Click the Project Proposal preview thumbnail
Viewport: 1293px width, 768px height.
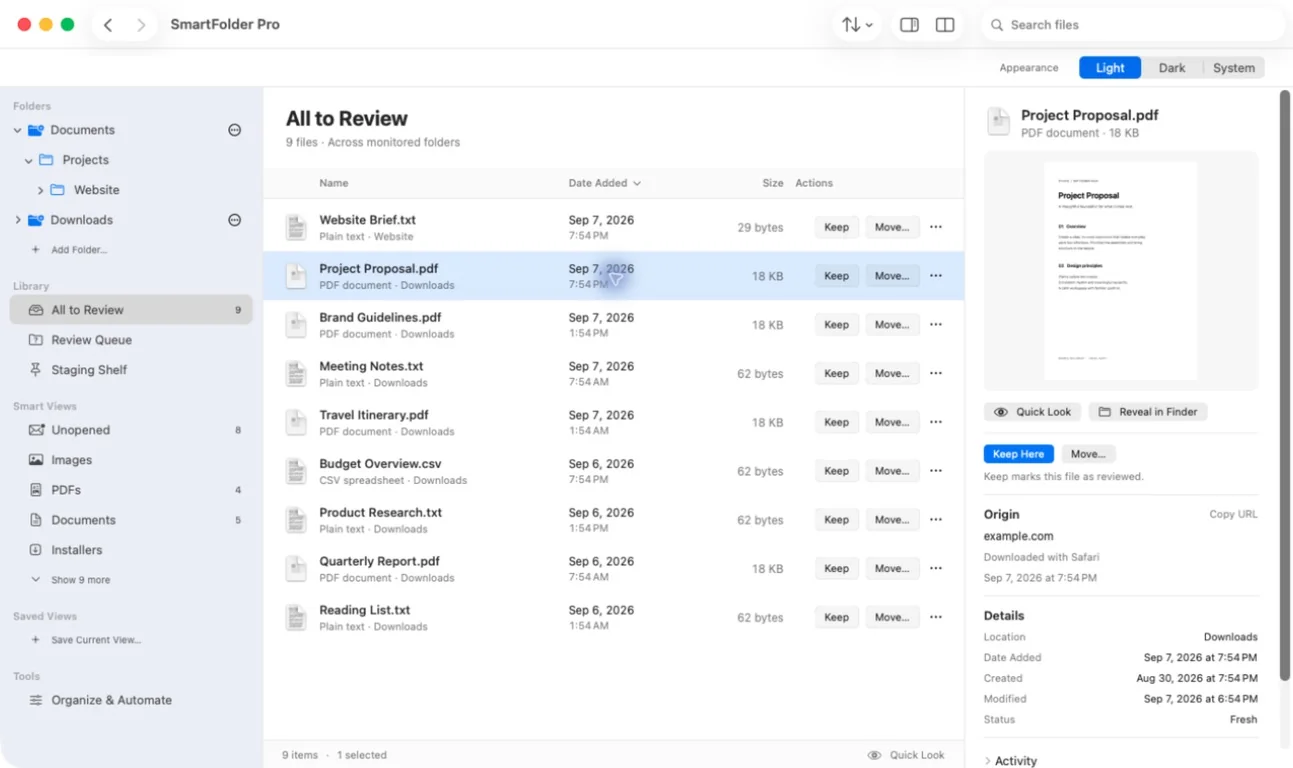(1121, 271)
